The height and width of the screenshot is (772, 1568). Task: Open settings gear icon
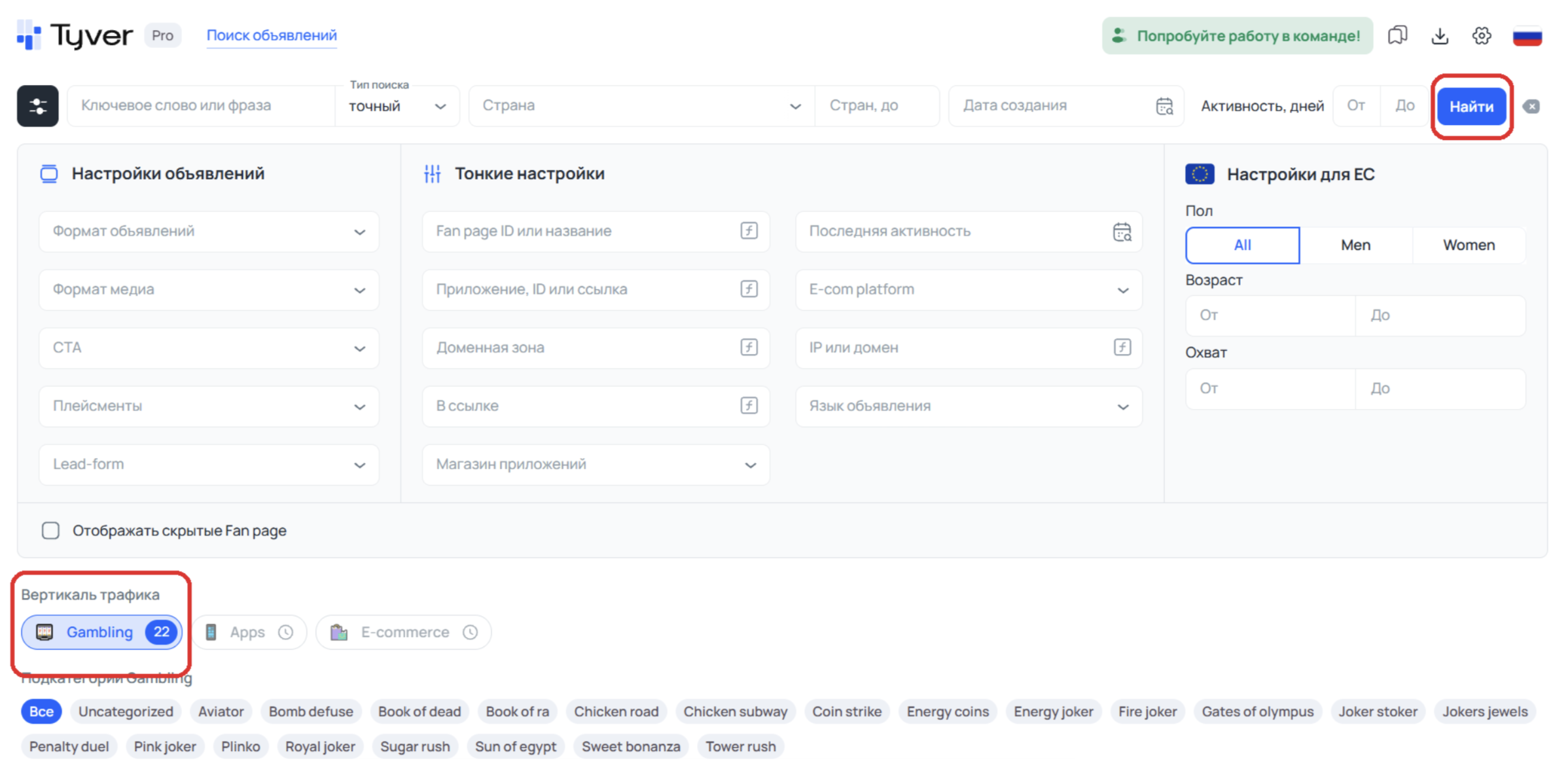coord(1482,35)
